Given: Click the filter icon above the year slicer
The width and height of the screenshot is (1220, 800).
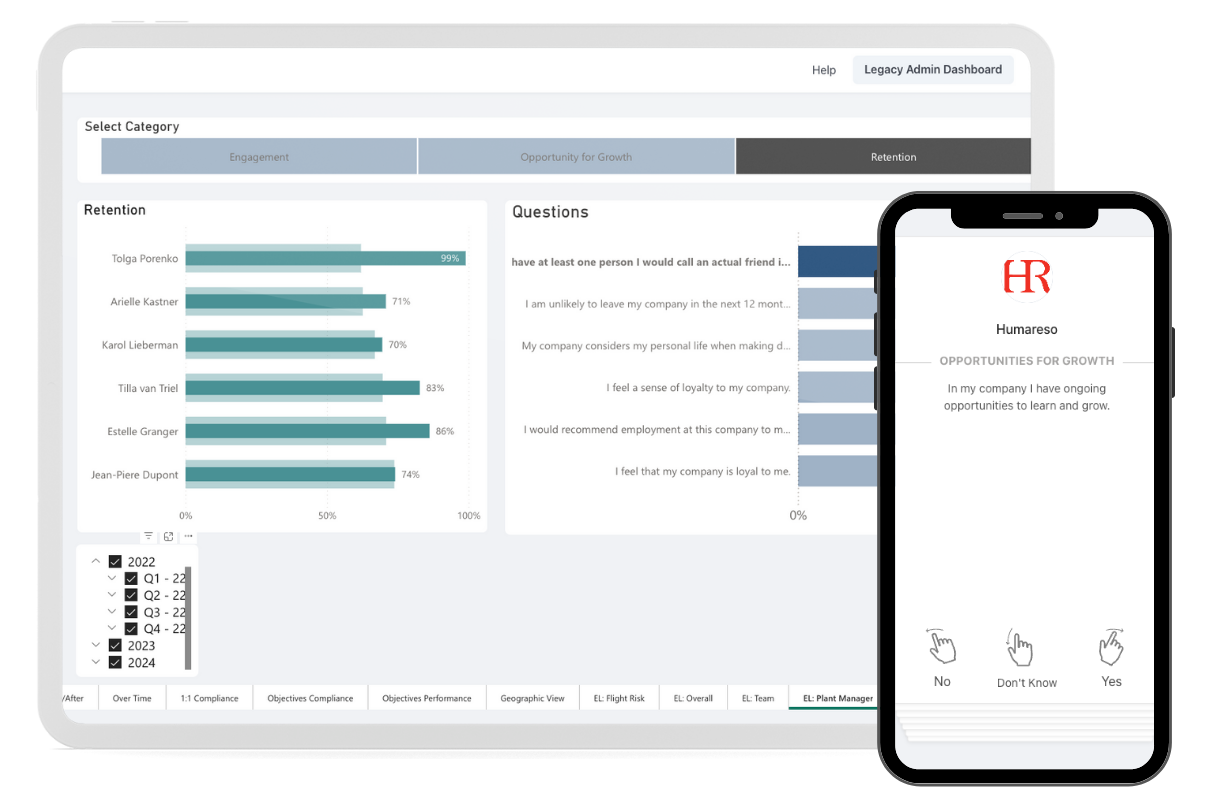Looking at the screenshot, I should click(148, 537).
